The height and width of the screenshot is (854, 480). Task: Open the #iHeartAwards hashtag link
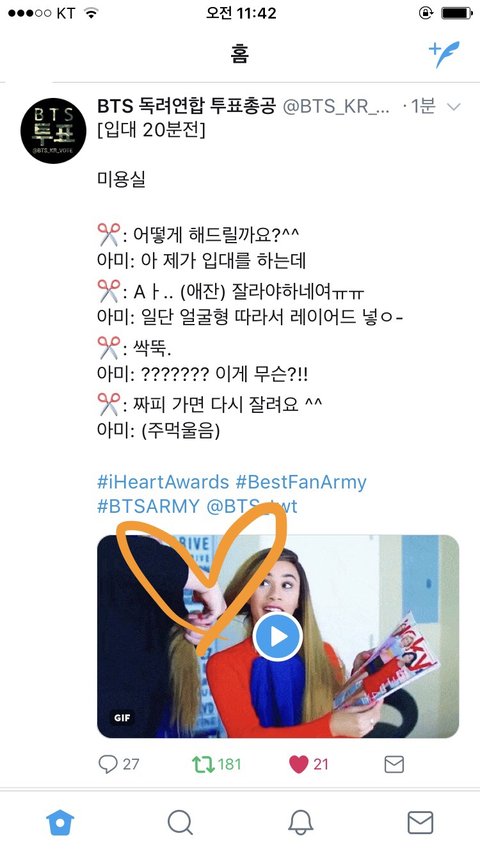click(163, 482)
